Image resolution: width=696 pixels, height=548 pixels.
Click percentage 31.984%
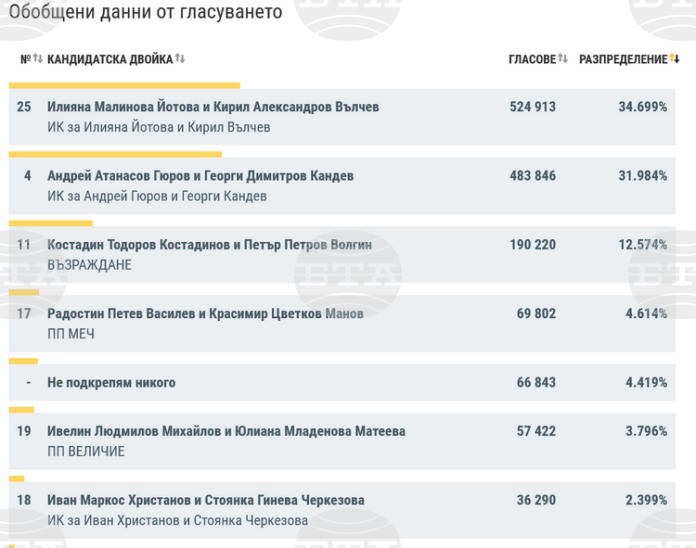643,176
